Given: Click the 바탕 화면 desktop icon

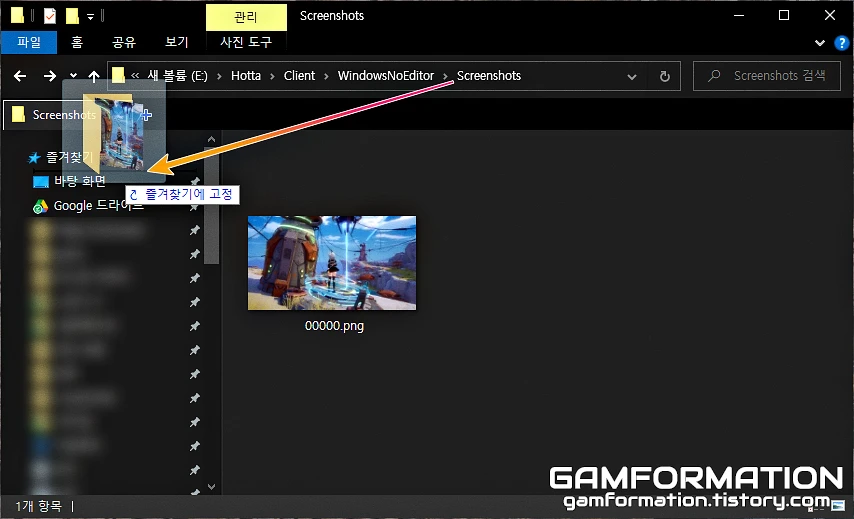Looking at the screenshot, I should (41, 181).
